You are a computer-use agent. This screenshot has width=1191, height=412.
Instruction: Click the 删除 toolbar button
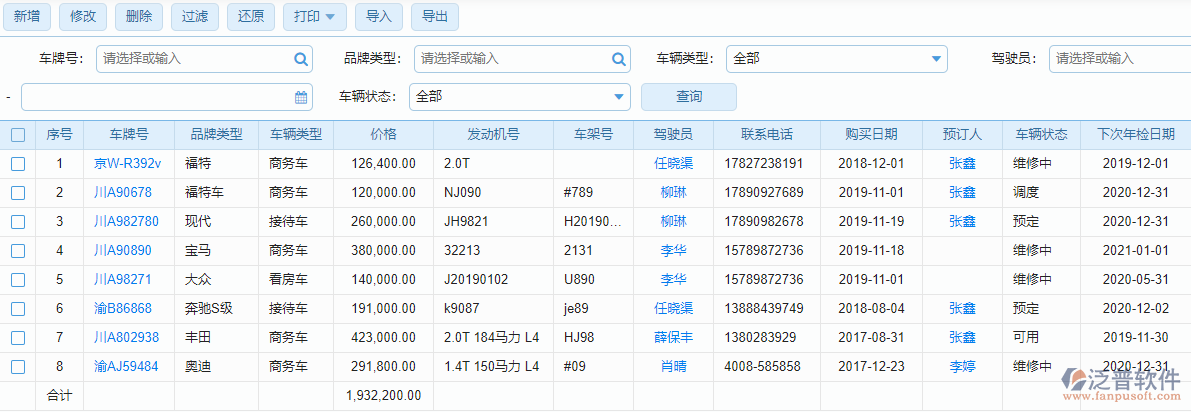pos(140,16)
